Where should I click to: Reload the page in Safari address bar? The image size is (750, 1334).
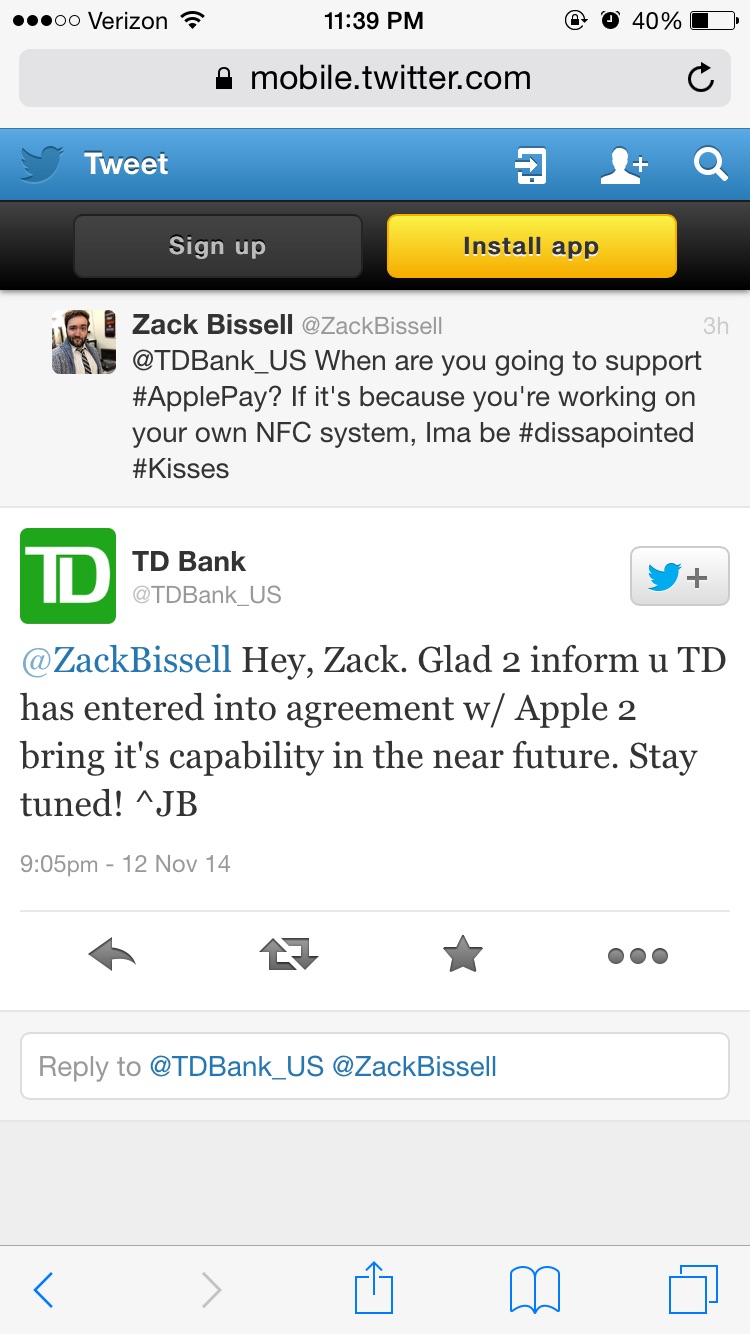click(x=701, y=78)
